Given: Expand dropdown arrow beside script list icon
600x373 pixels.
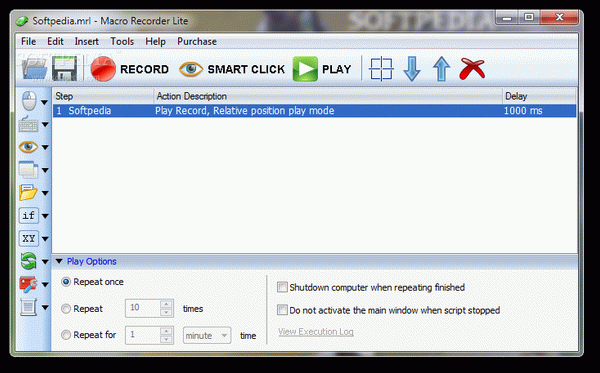Looking at the screenshot, I should click(45, 307).
